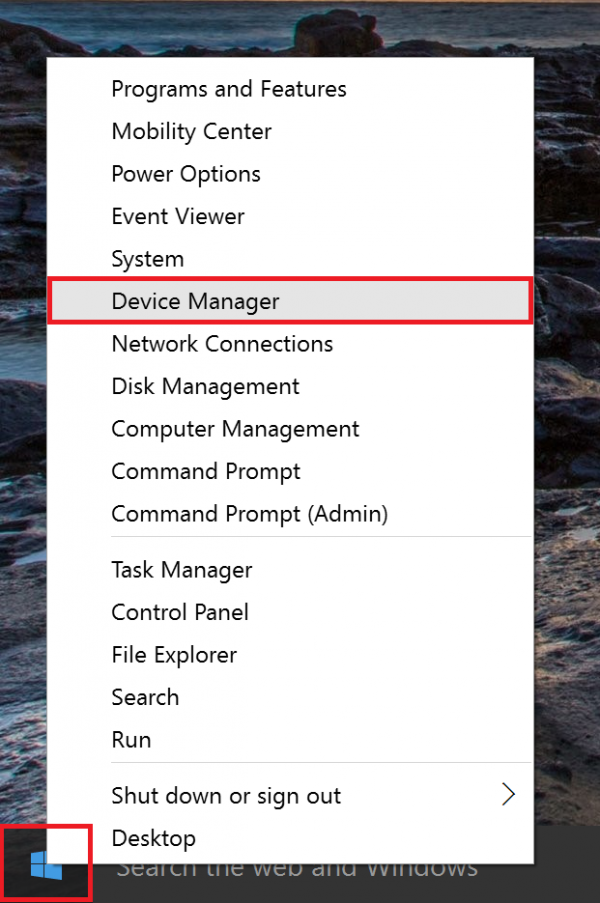
Task: Show the Desktop from the menu
Action: pyautogui.click(x=153, y=838)
